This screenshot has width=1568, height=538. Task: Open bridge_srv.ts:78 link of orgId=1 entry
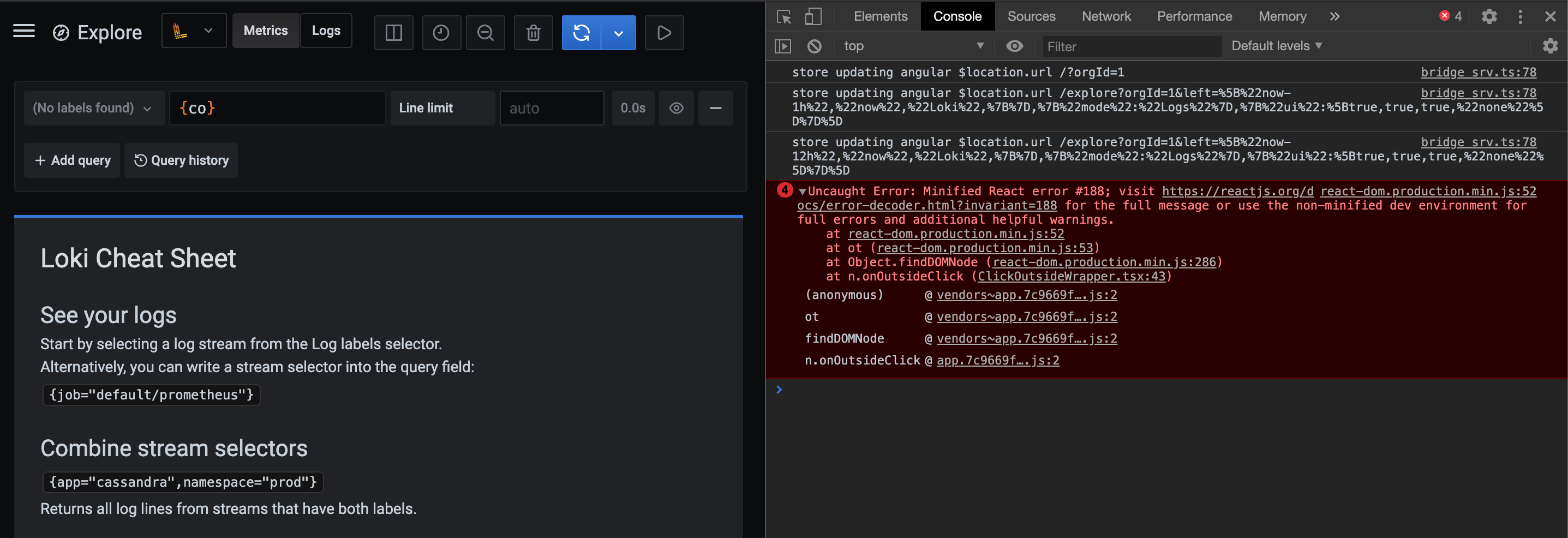point(1478,73)
